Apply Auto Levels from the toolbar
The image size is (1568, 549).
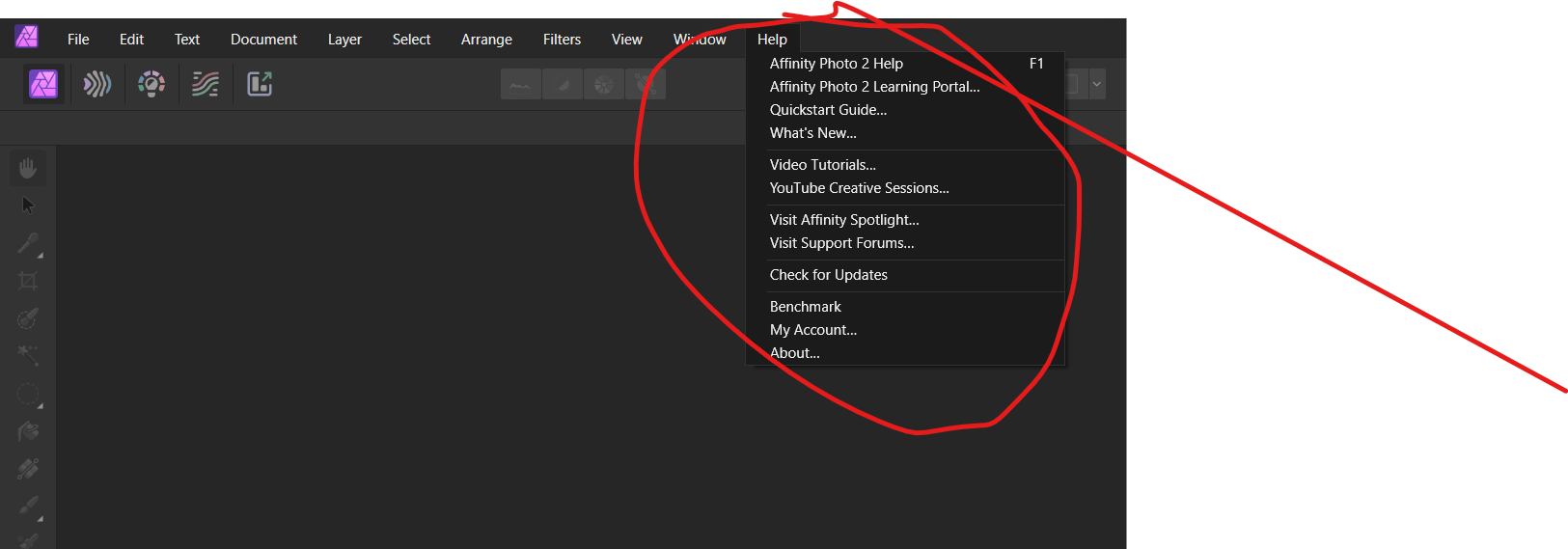(521, 85)
